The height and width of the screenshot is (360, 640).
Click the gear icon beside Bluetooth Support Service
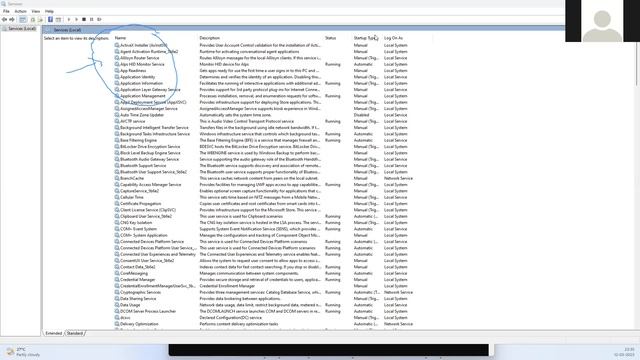117,165
